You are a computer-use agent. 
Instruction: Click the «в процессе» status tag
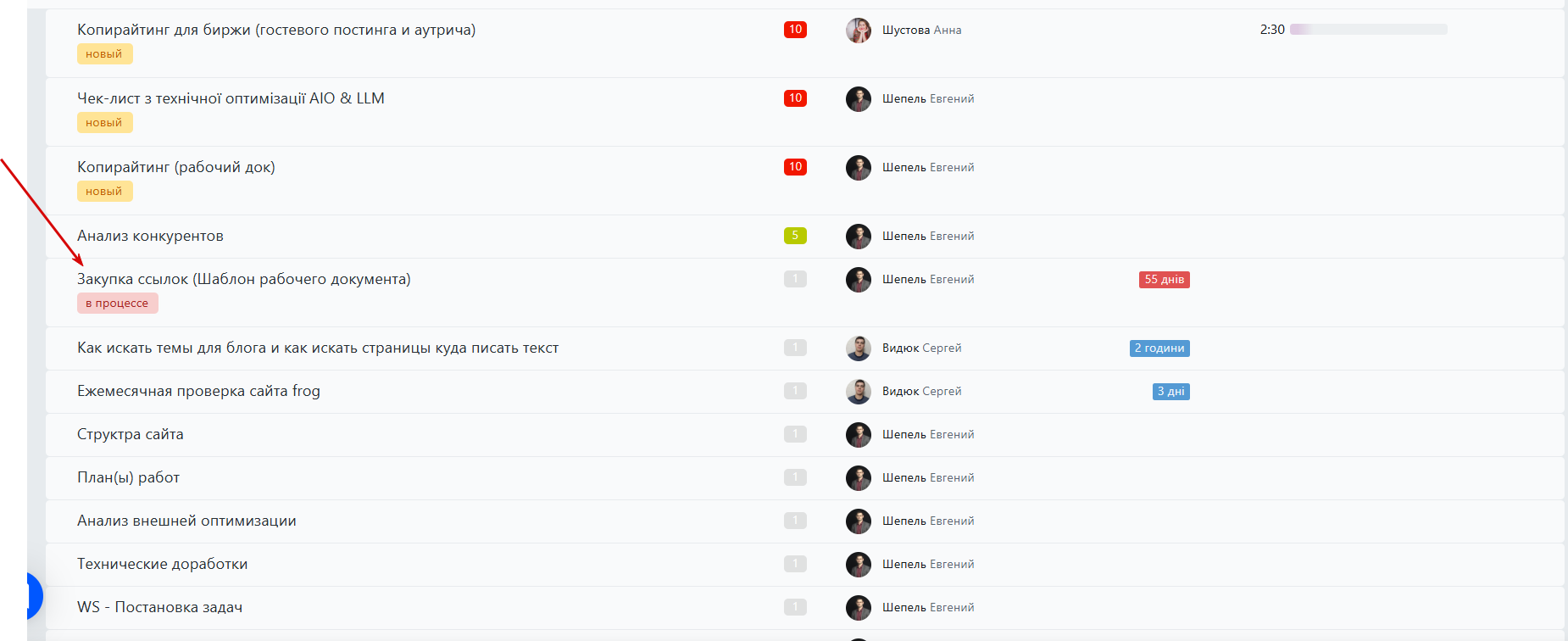coord(118,304)
